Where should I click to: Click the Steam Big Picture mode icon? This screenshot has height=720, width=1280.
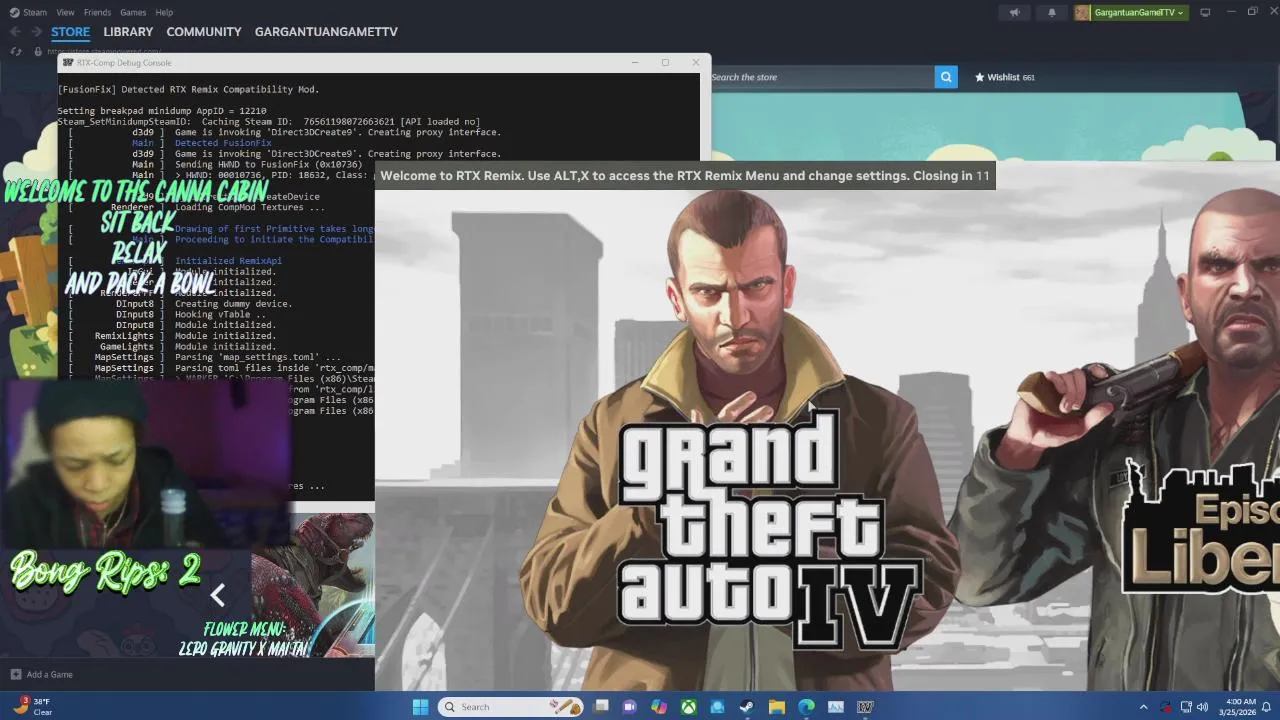click(1205, 12)
